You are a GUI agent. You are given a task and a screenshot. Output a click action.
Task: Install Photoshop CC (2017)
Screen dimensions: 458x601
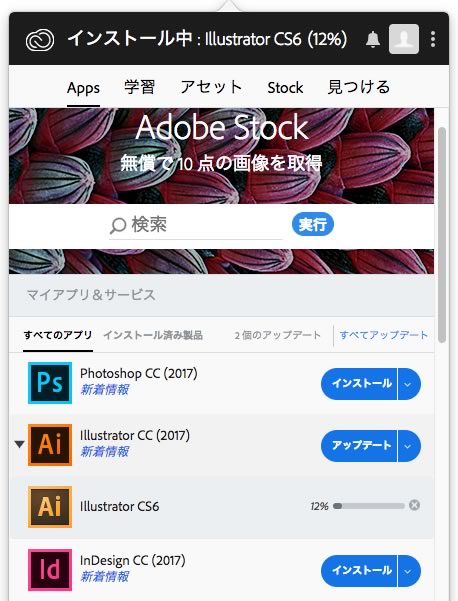pos(359,384)
